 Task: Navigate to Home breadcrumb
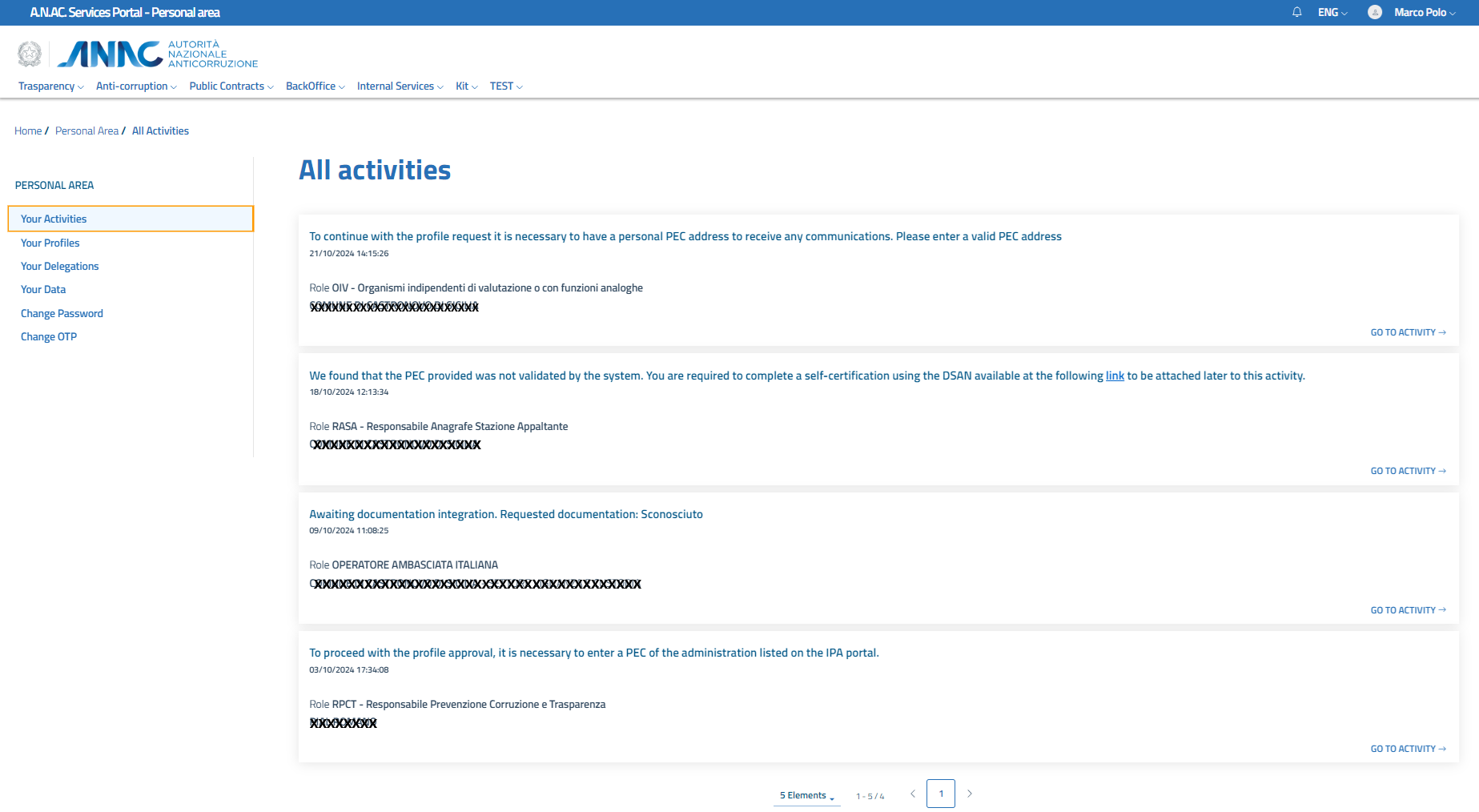(x=28, y=131)
